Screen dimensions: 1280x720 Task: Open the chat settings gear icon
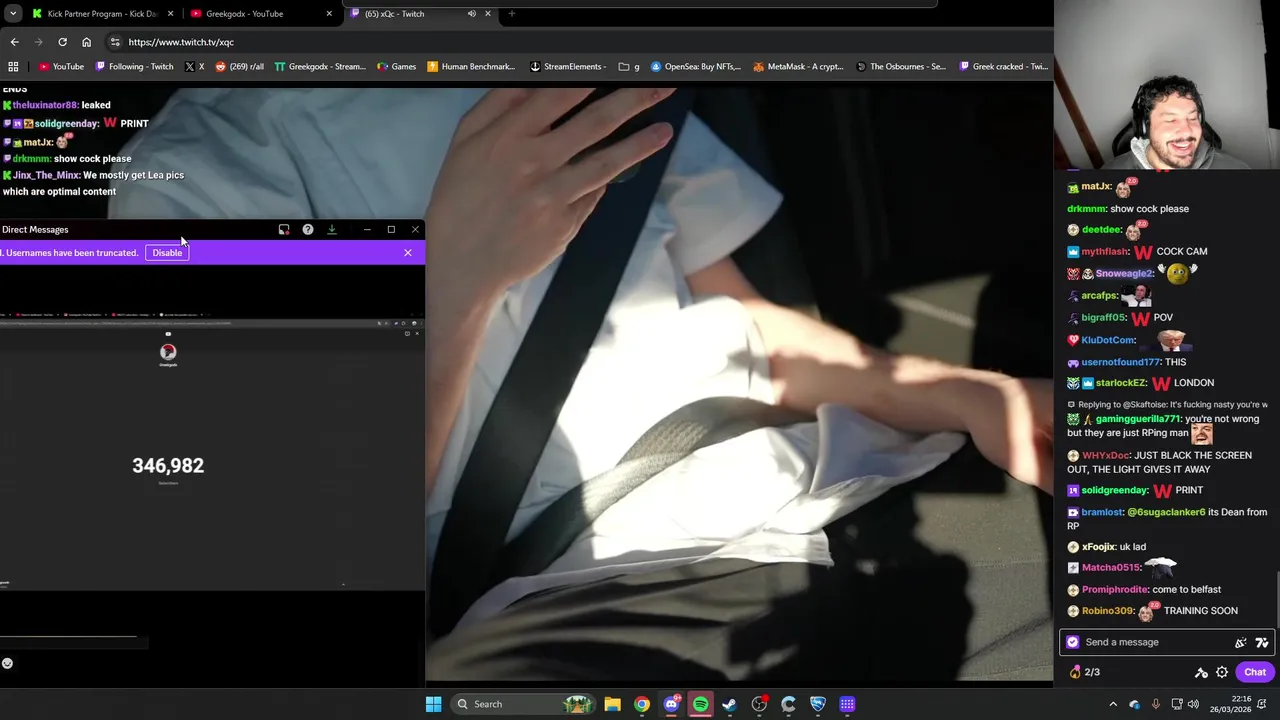(1222, 673)
